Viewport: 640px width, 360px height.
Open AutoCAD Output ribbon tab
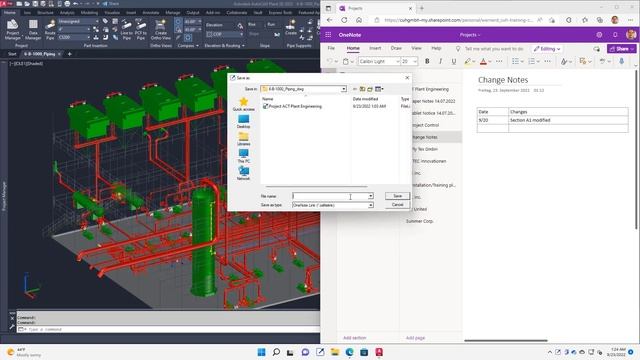click(193, 13)
